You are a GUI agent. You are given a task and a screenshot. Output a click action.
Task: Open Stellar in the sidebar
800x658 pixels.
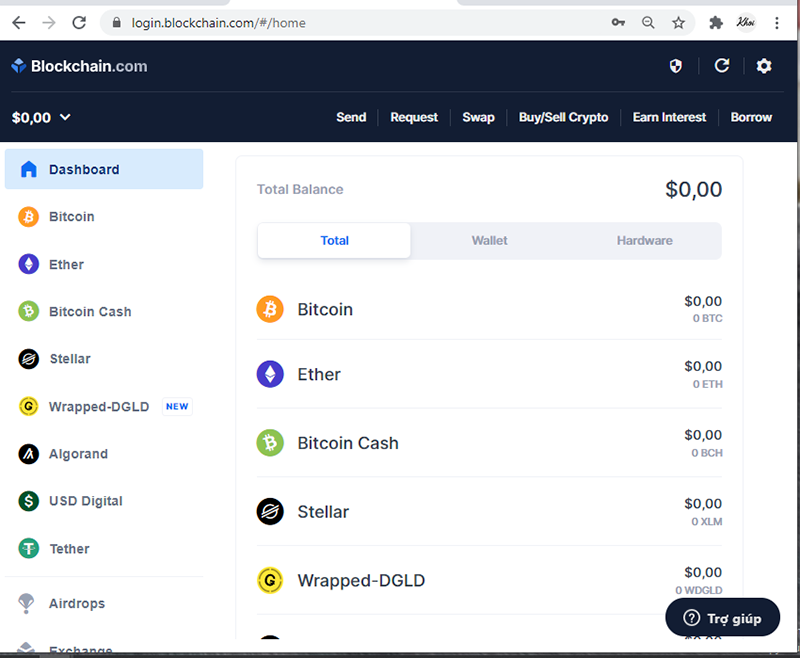tap(70, 359)
